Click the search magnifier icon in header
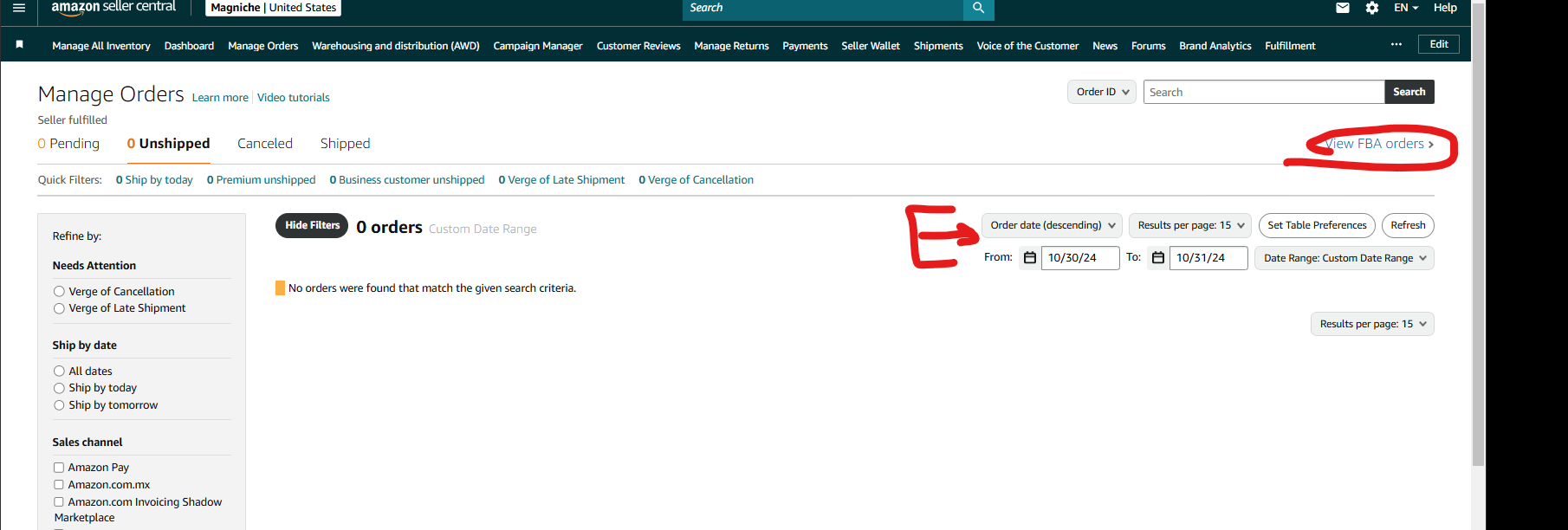 [x=978, y=8]
